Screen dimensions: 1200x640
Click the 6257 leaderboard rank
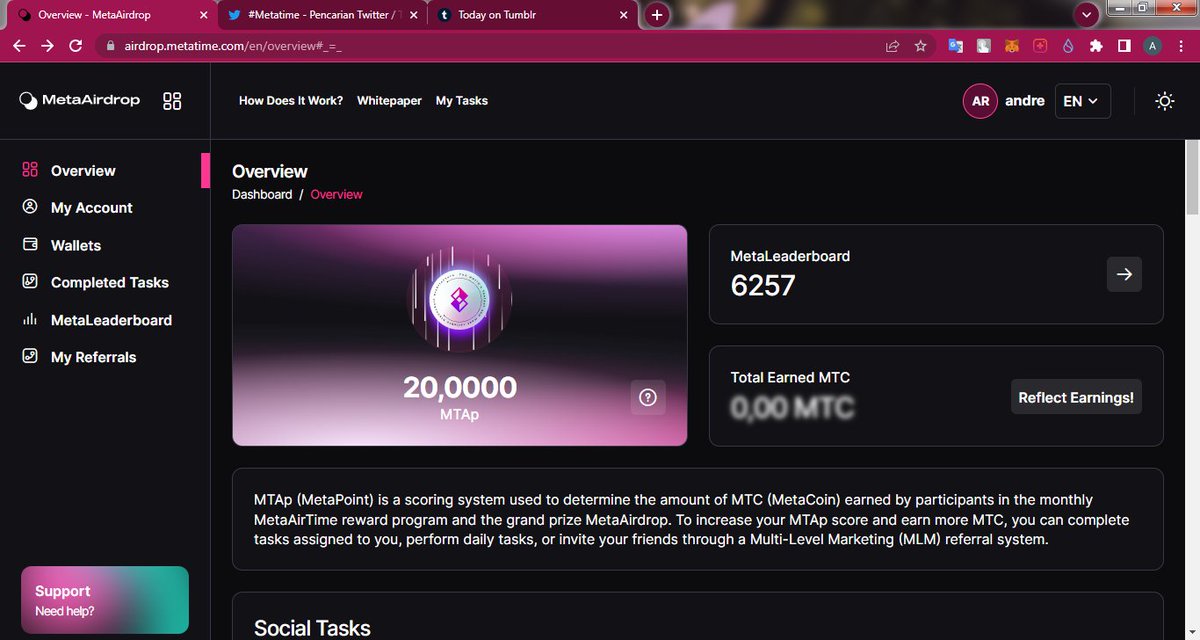(x=763, y=286)
